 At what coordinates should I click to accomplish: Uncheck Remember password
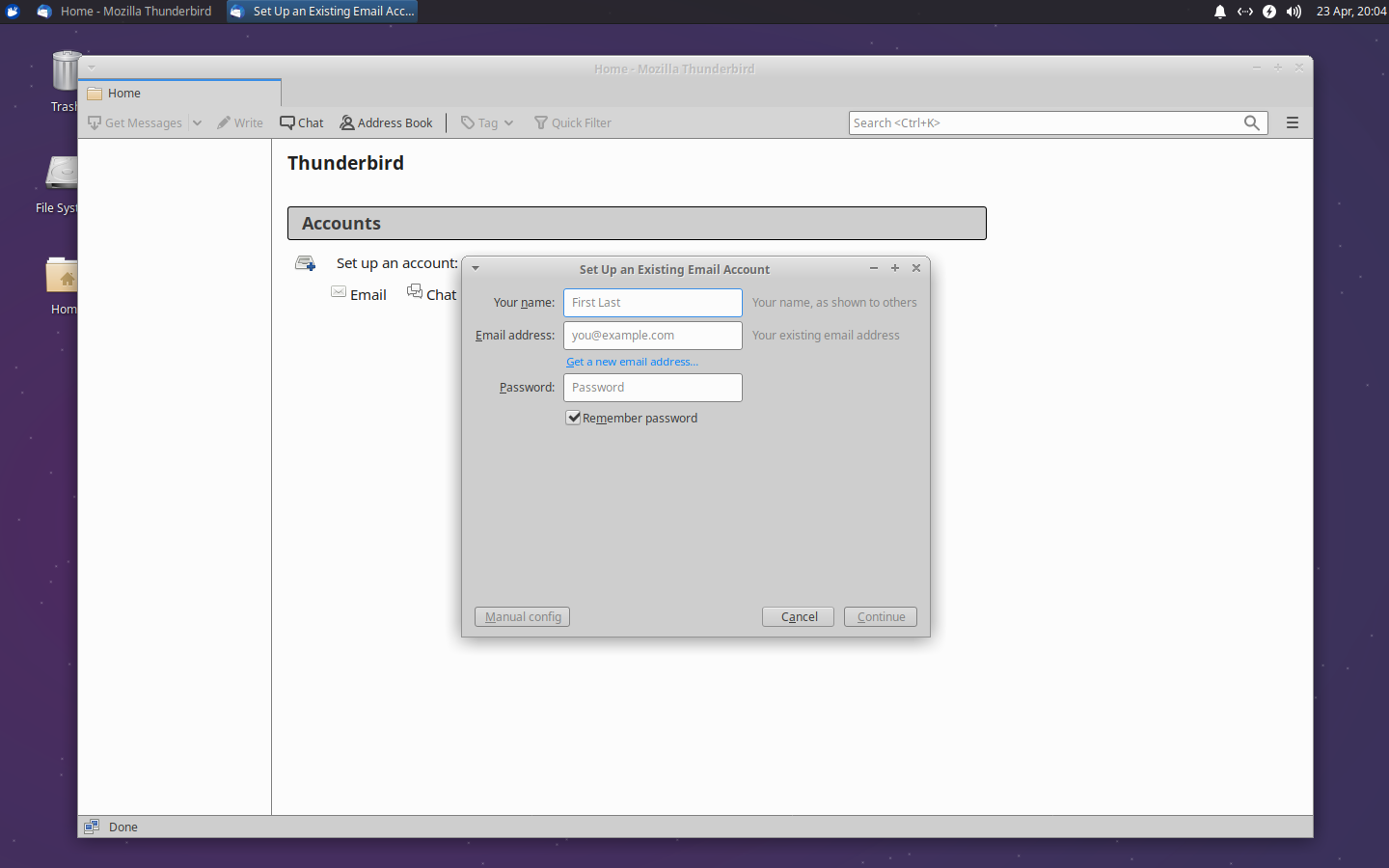tap(574, 418)
